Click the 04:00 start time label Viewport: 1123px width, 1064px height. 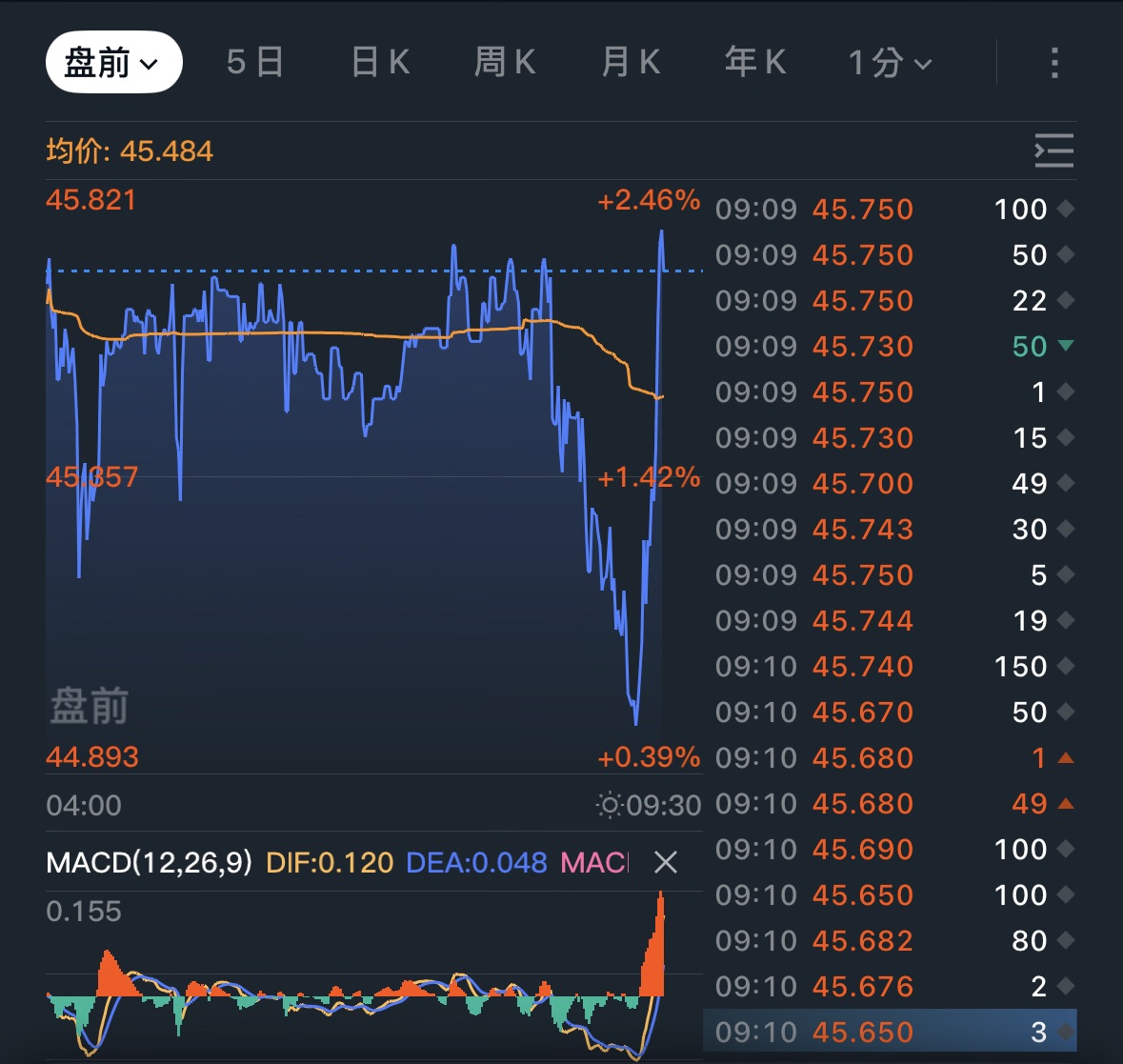pyautogui.click(x=84, y=806)
